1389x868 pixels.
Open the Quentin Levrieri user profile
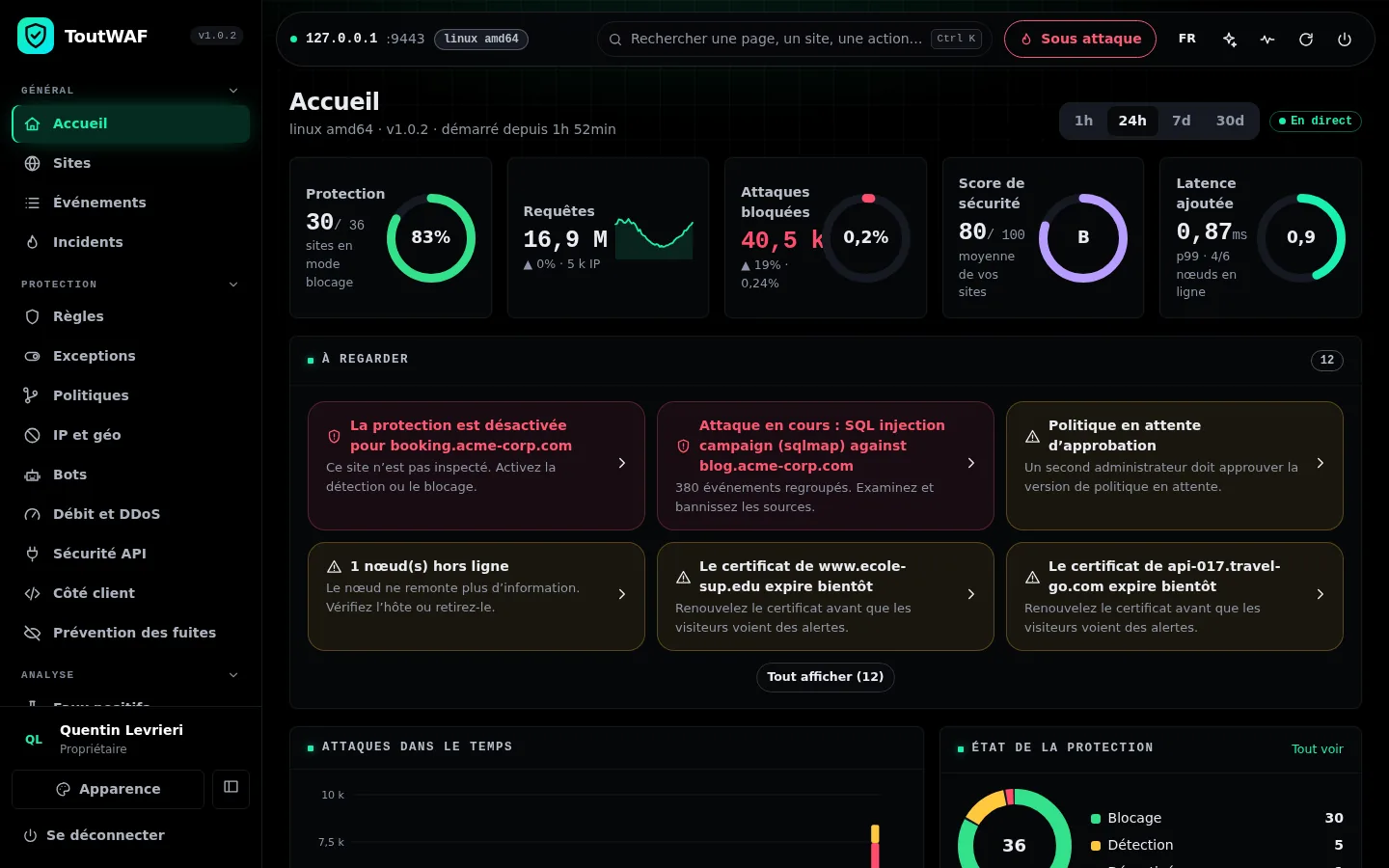tap(131, 739)
